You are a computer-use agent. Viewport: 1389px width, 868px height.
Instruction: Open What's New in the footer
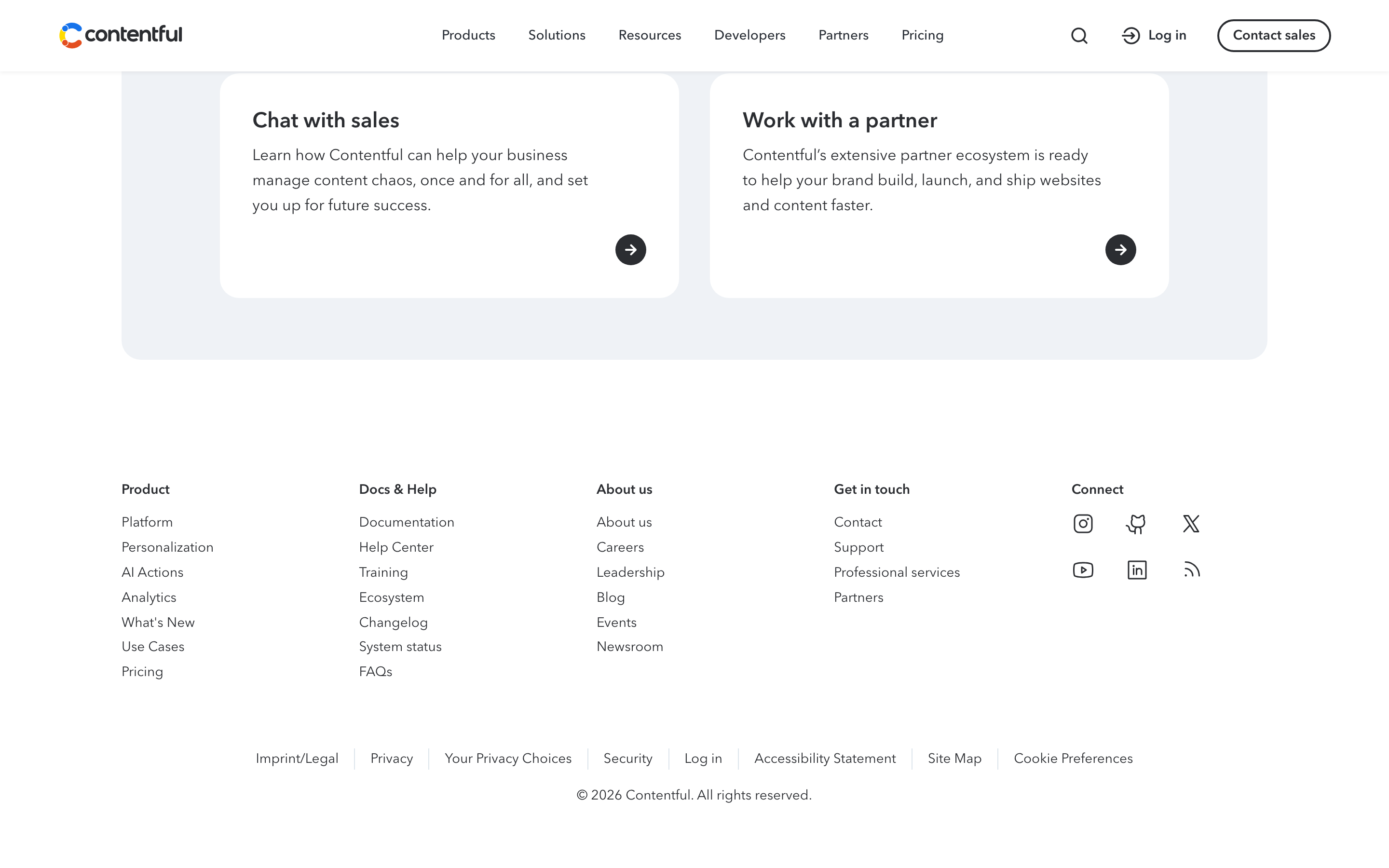click(x=158, y=623)
